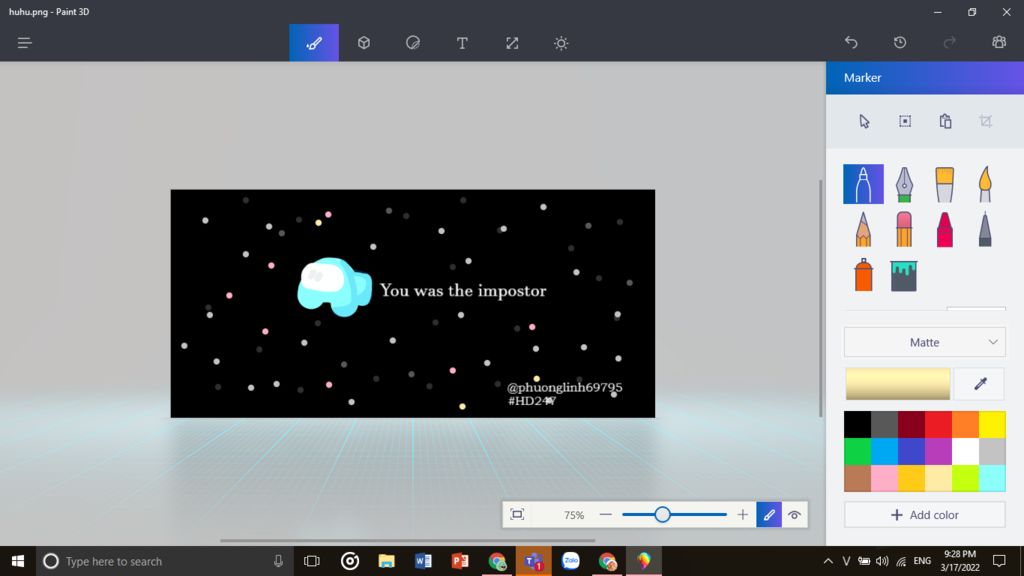
Task: Pick the light gray color swatch
Action: click(992, 451)
